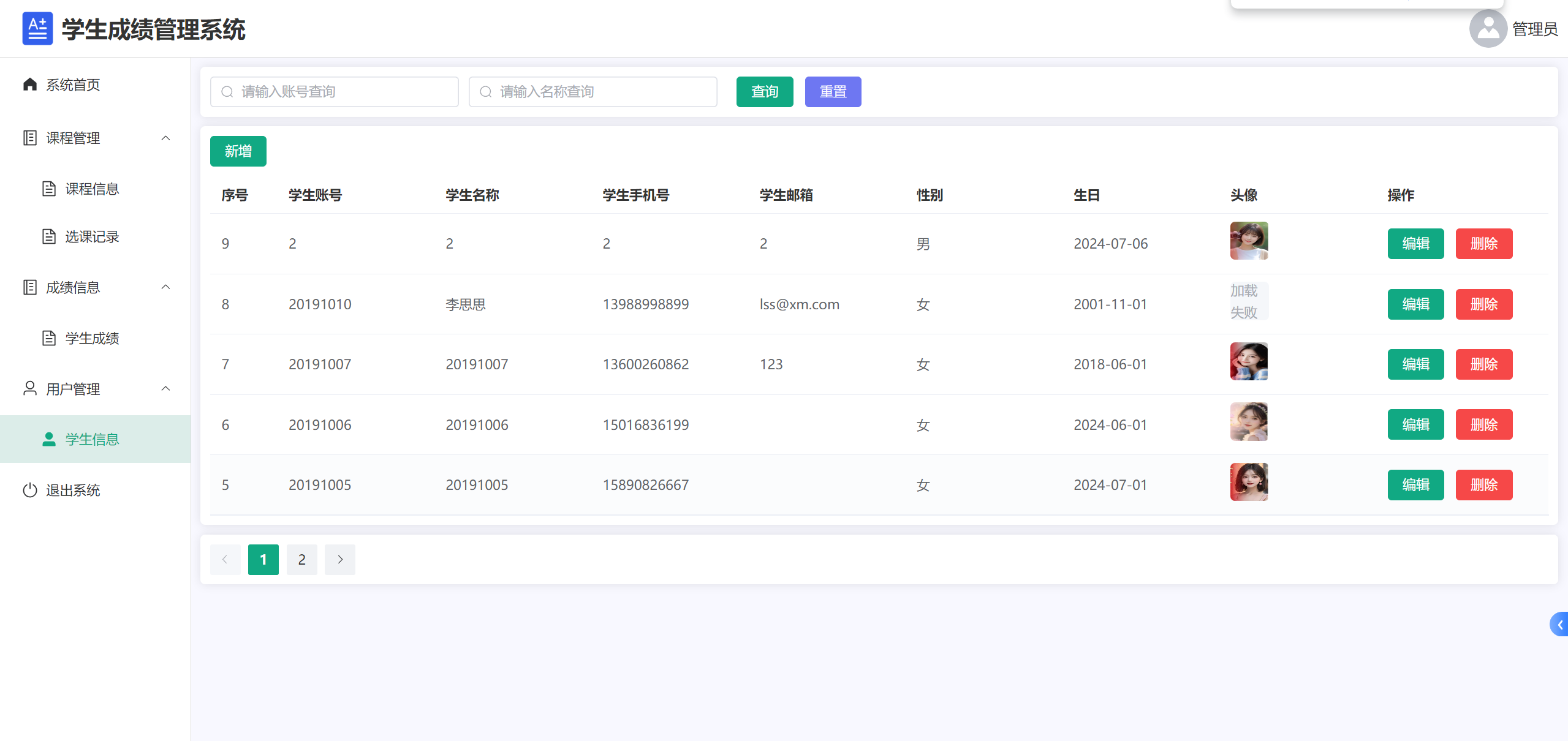Select the 课程信息 document icon
The height and width of the screenshot is (741, 1568).
49,189
